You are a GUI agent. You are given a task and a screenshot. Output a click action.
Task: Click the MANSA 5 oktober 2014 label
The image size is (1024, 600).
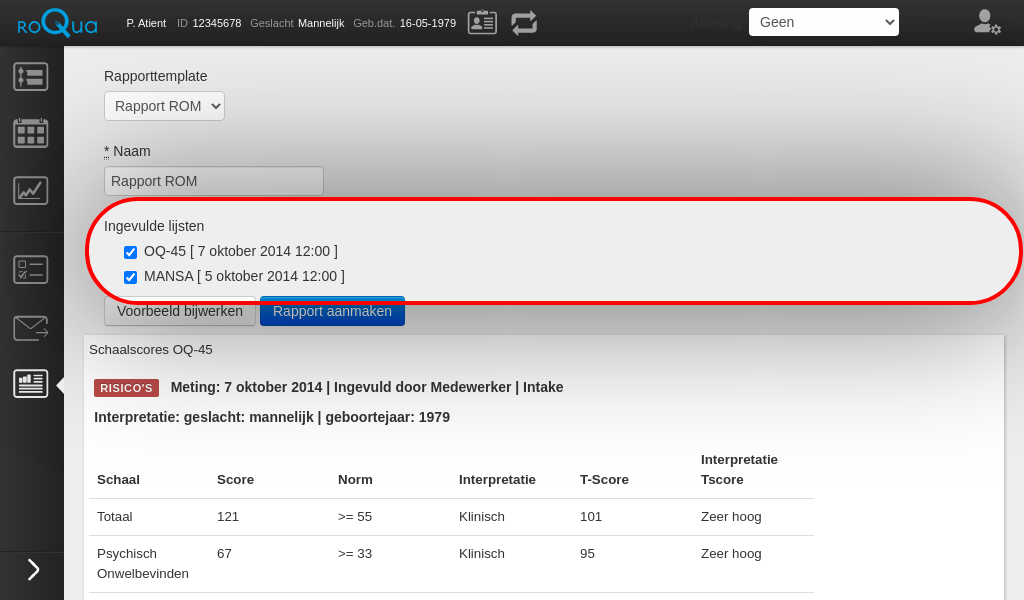(244, 276)
